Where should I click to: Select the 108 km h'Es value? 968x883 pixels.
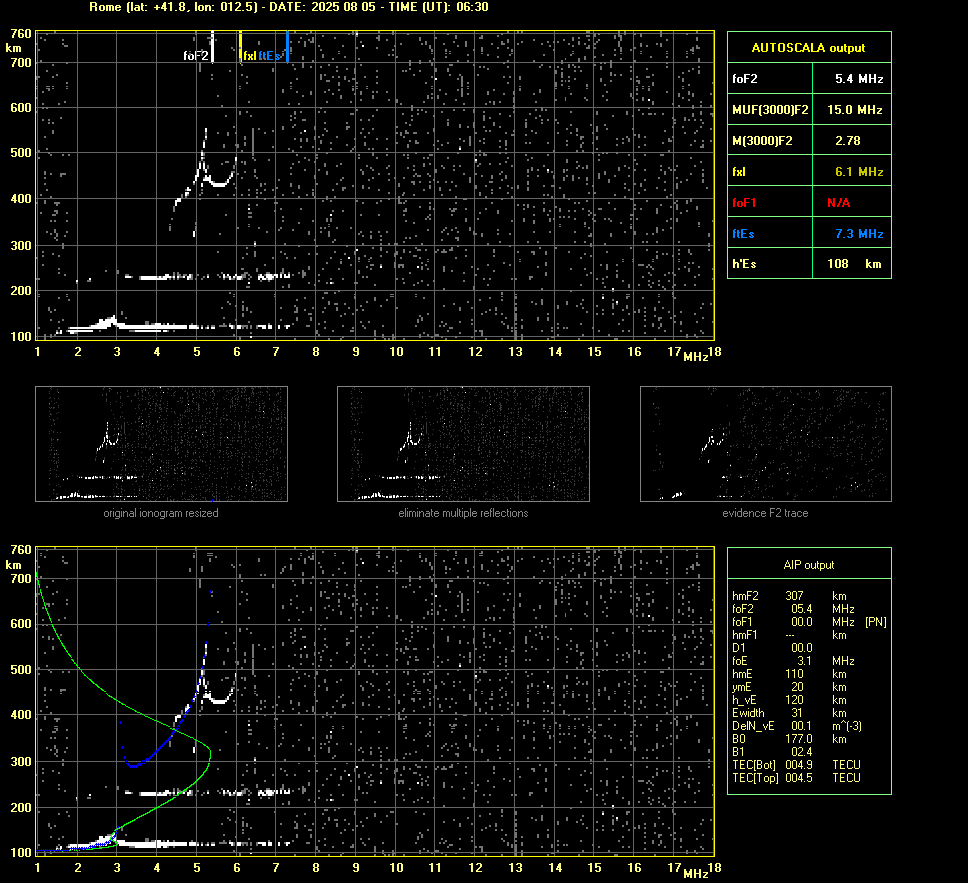tap(854, 264)
